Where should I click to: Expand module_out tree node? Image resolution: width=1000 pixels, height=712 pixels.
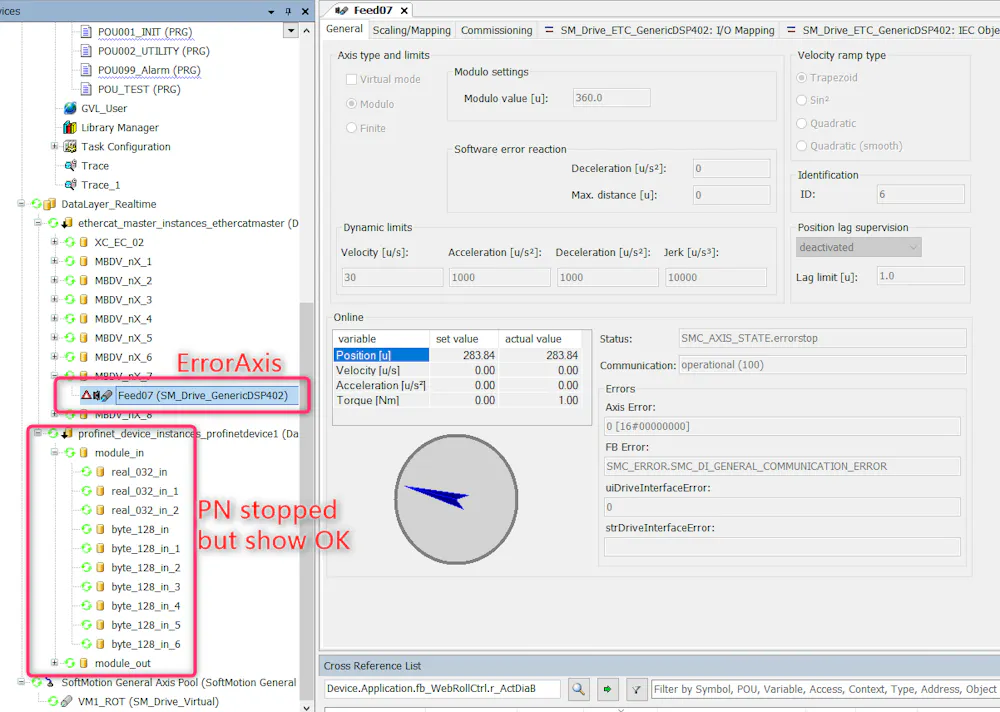(x=54, y=663)
